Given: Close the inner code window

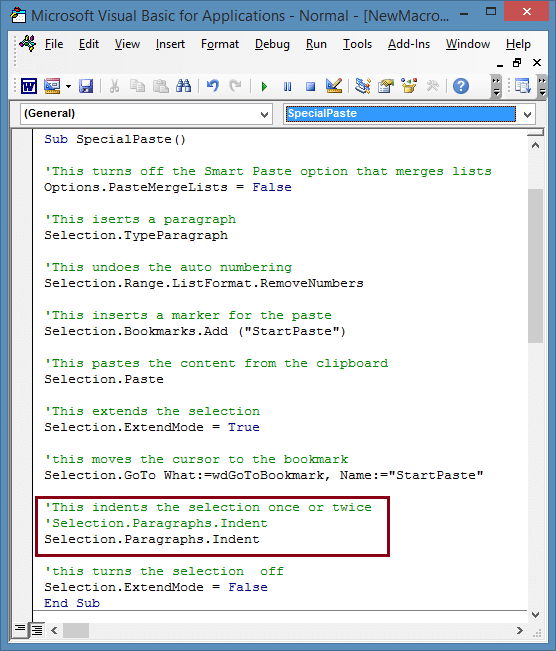Looking at the screenshot, I should (x=537, y=63).
